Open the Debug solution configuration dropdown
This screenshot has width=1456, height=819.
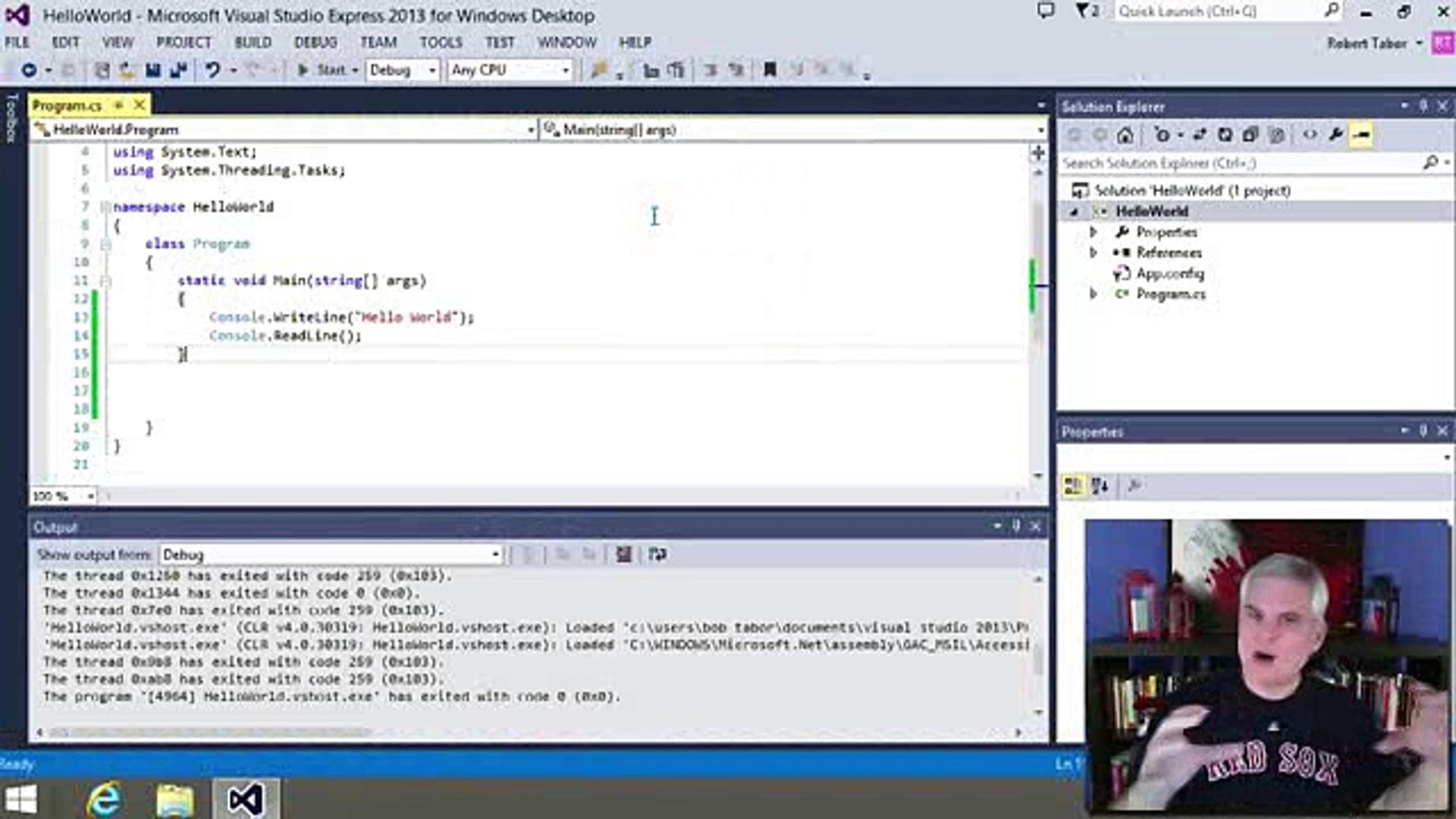pyautogui.click(x=402, y=70)
